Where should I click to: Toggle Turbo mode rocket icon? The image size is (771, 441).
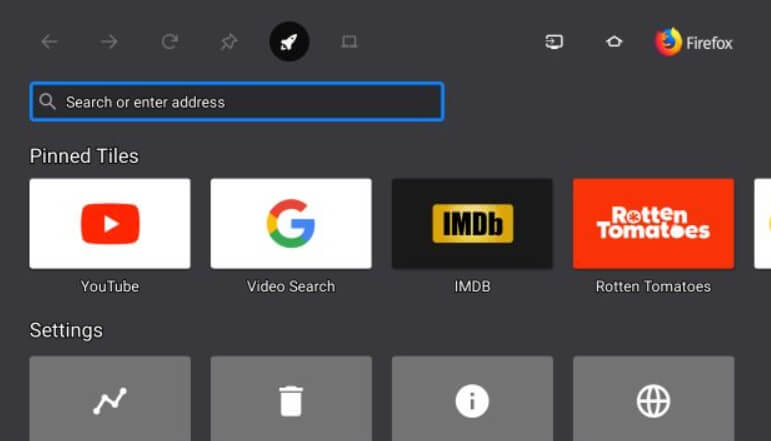coord(289,42)
